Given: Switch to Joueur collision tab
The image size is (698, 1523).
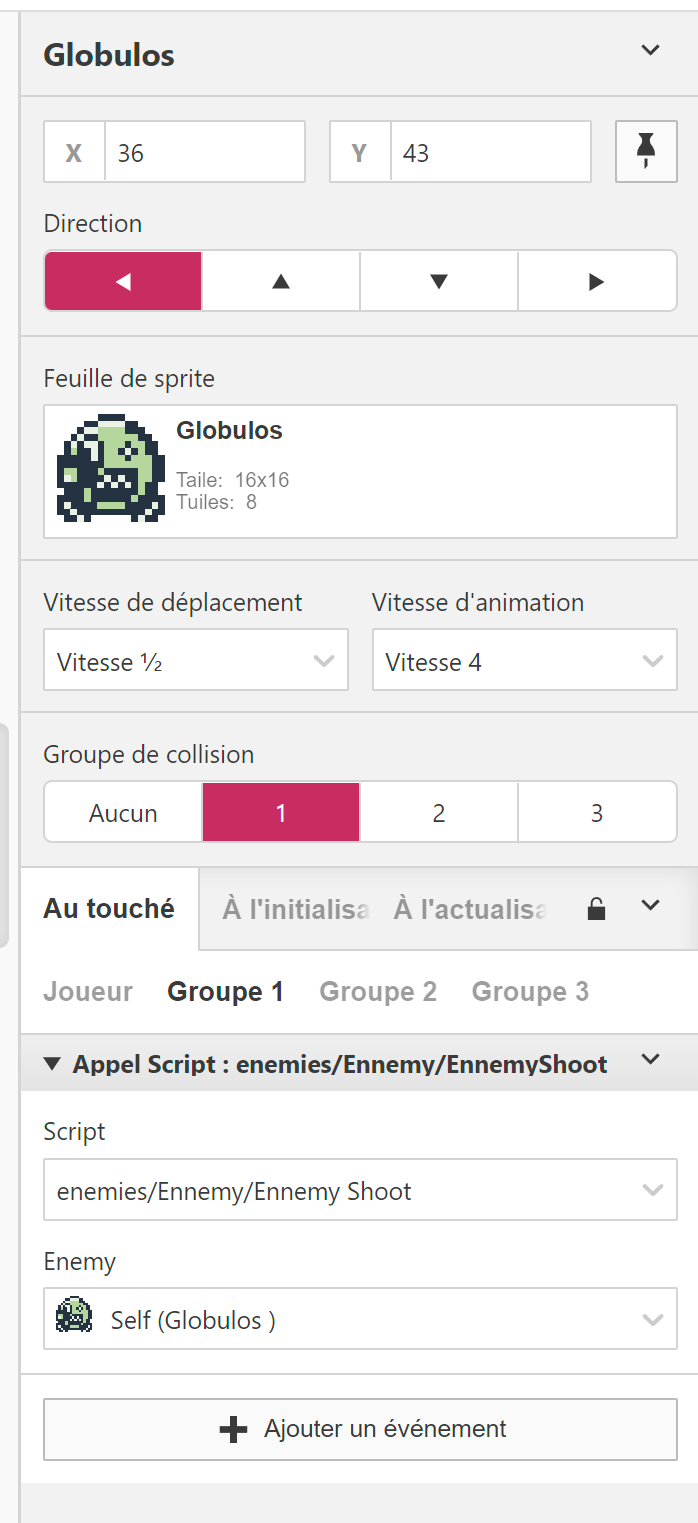Looking at the screenshot, I should (88, 992).
